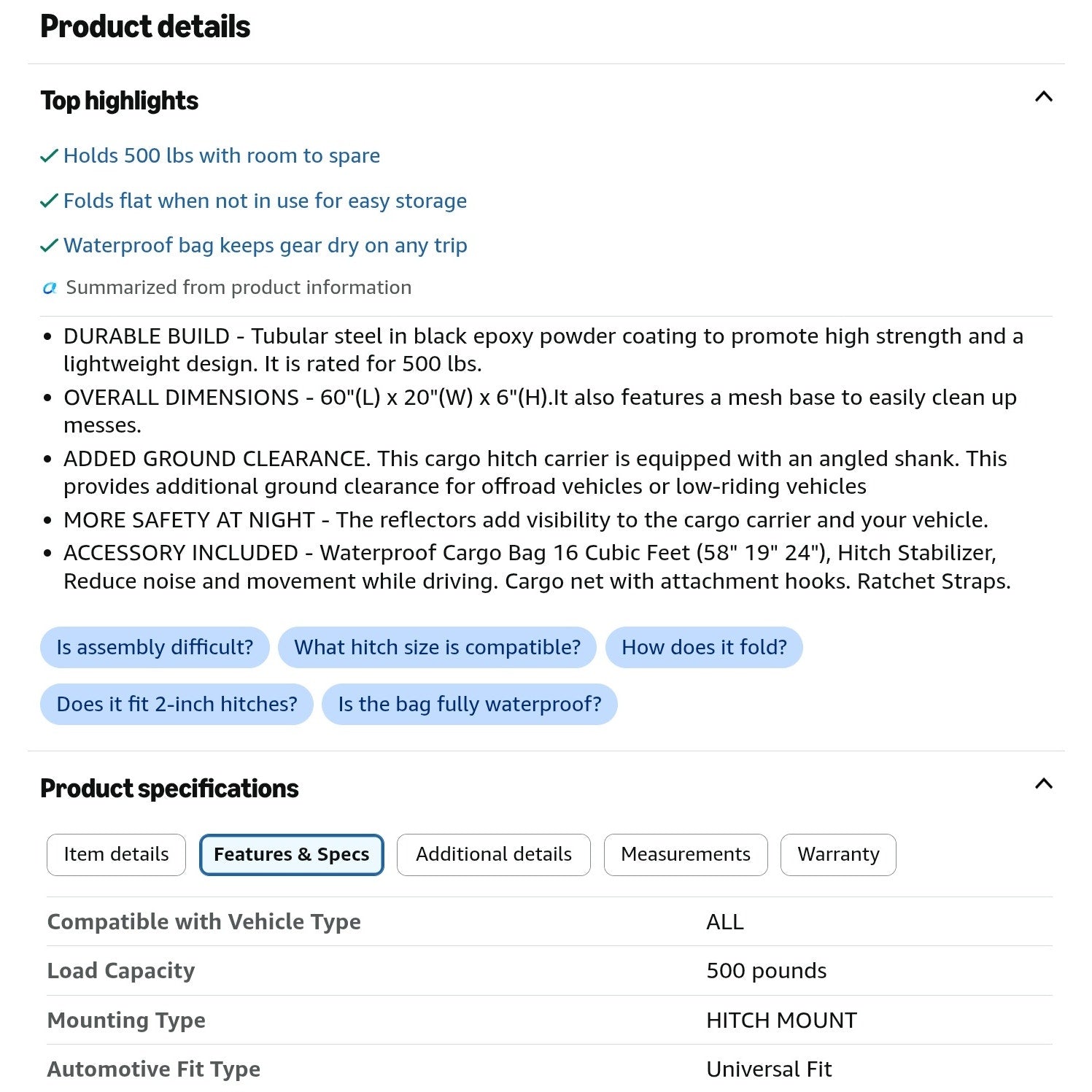
Task: Switch to the Additional details tab
Action: coord(493,854)
